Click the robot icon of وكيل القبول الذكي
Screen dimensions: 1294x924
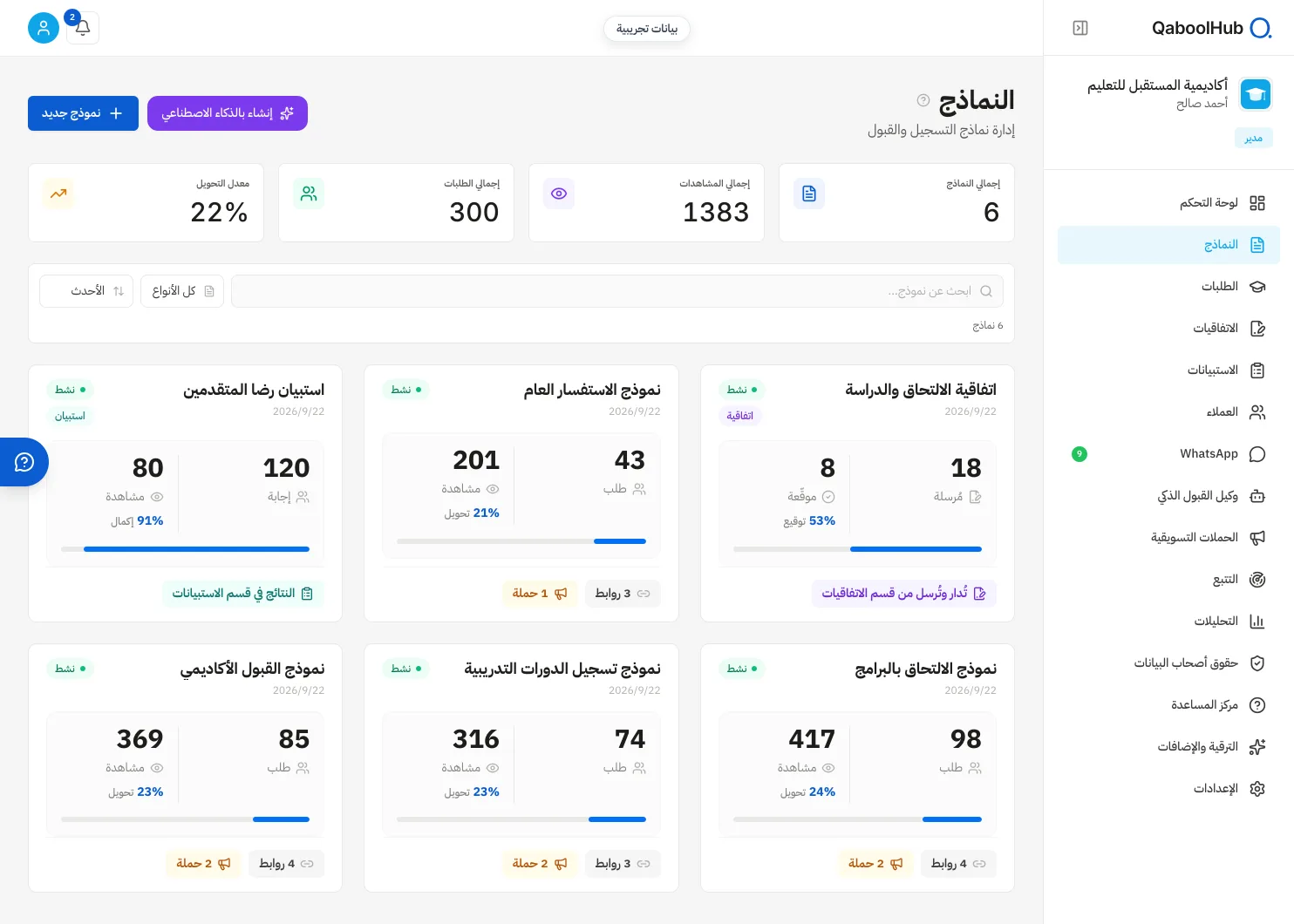click(1257, 496)
